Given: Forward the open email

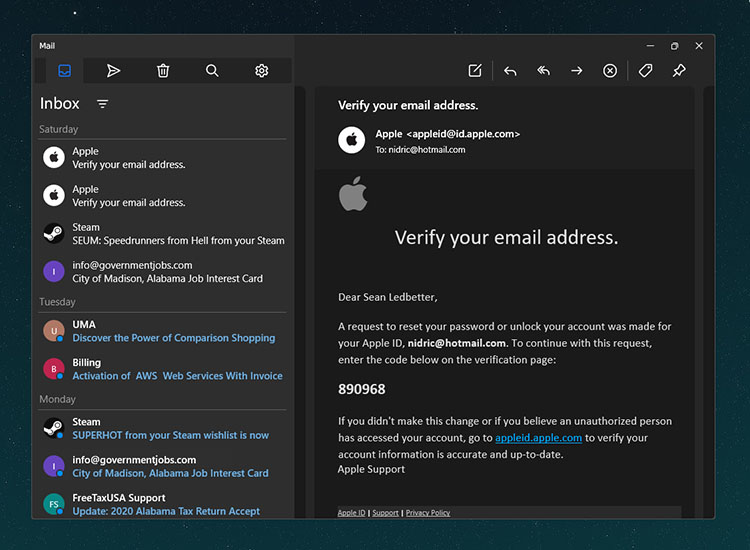Looking at the screenshot, I should tap(576, 71).
